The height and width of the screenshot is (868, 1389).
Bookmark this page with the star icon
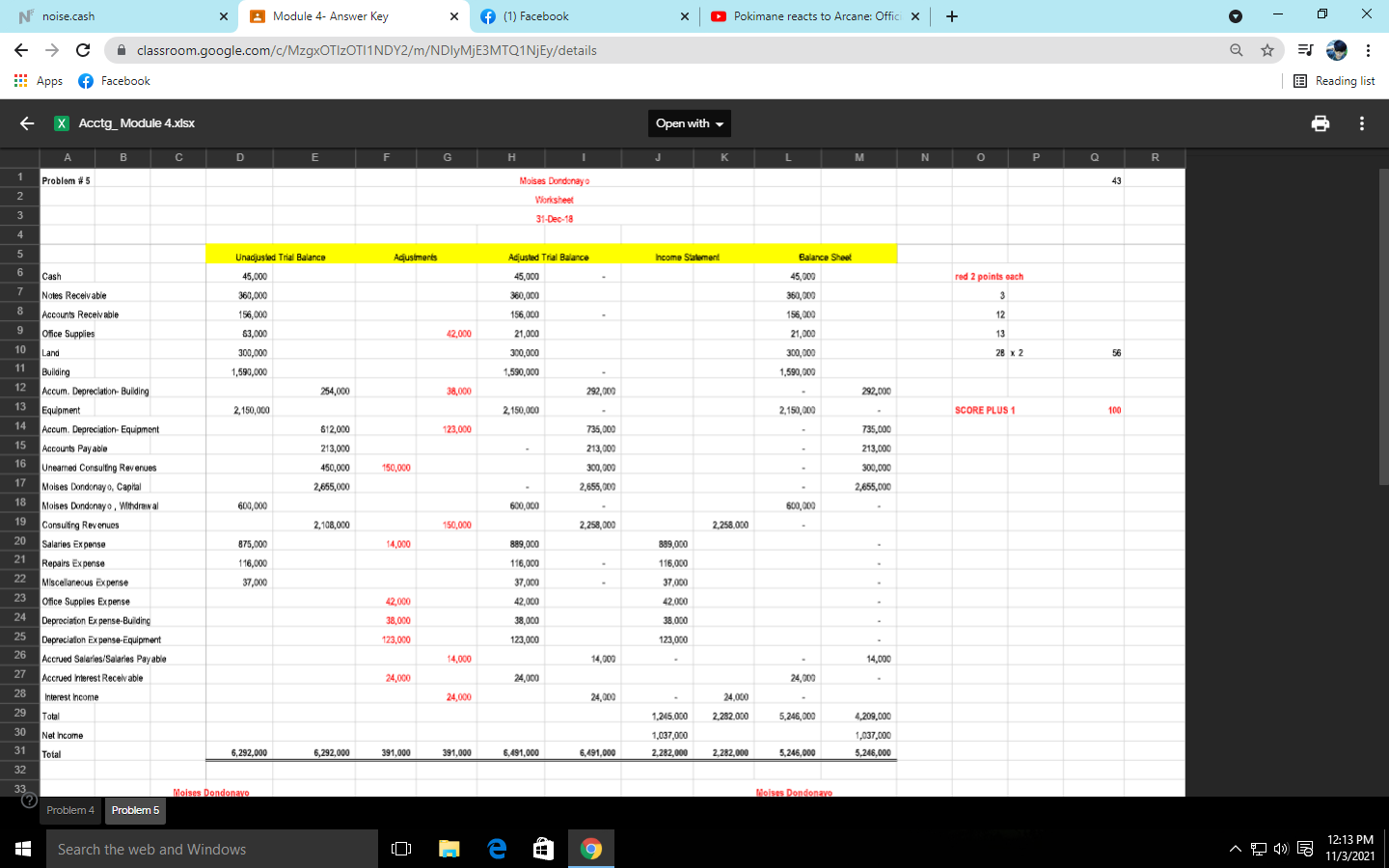(x=1267, y=50)
